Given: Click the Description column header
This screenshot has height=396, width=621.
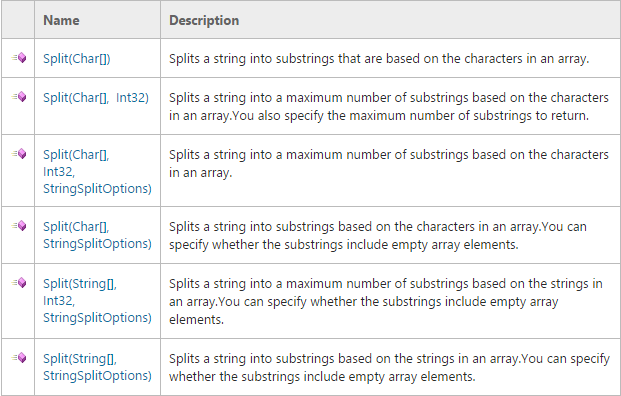Looking at the screenshot, I should (x=204, y=20).
